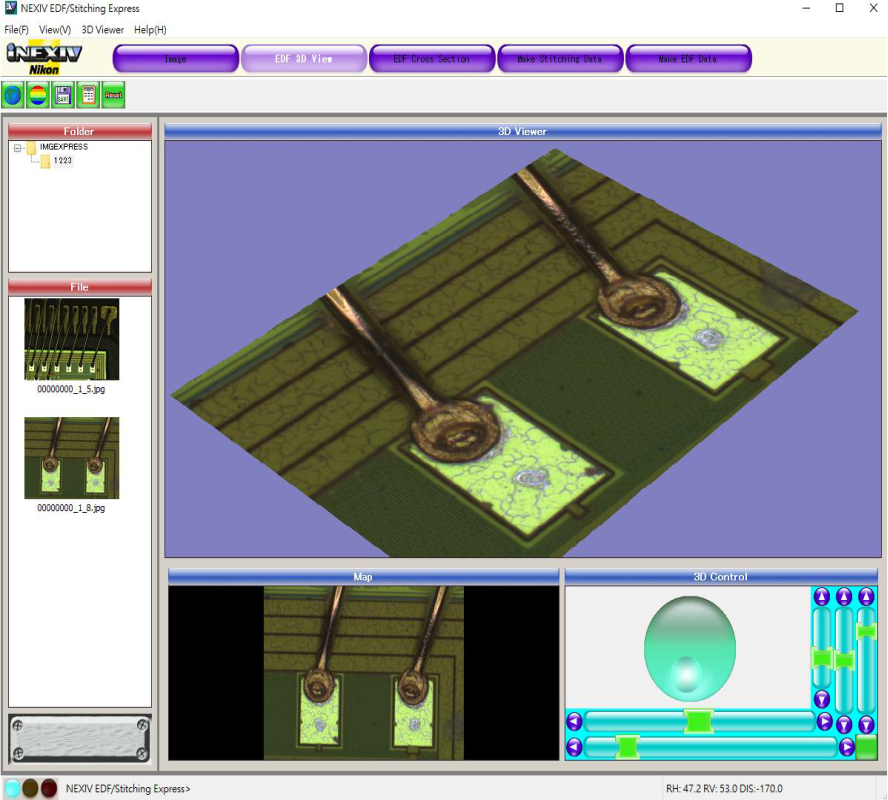Select the Image tab button
Viewport: 888px width, 800px height.
(176, 59)
